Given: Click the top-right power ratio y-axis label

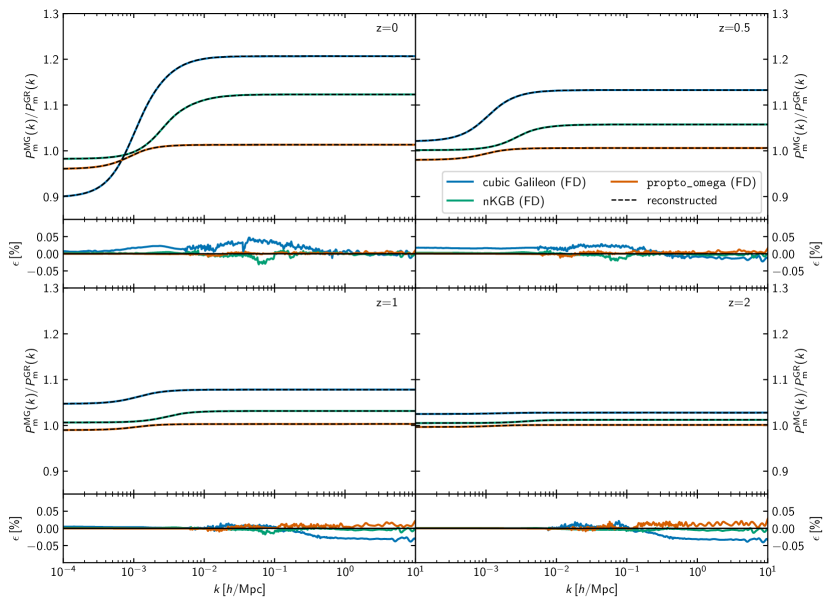Looking at the screenshot, I should [x=799, y=117].
